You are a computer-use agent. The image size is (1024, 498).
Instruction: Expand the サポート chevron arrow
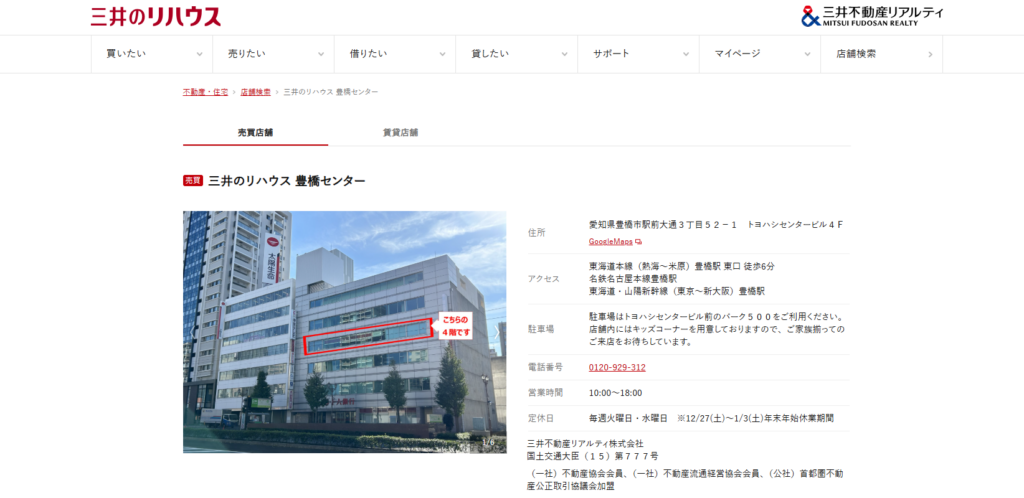pyautogui.click(x=686, y=55)
